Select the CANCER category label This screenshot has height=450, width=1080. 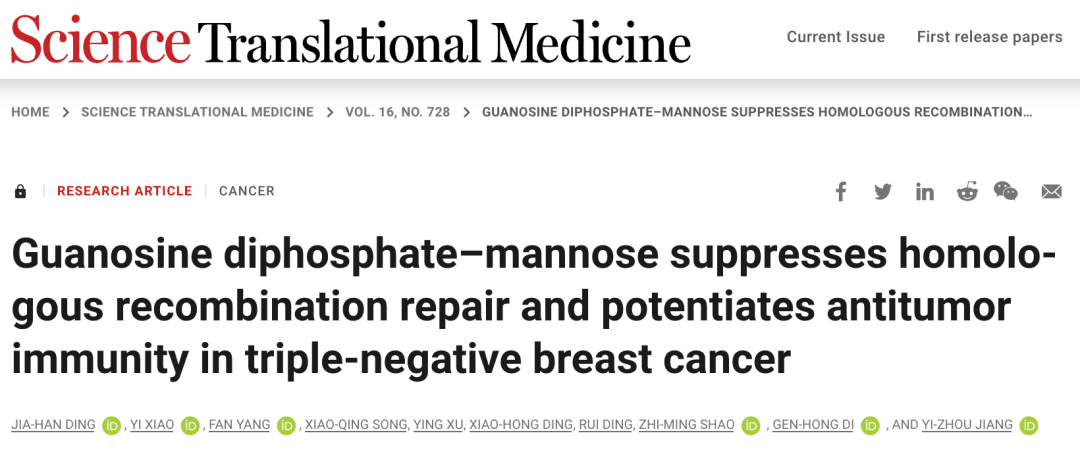(x=247, y=191)
